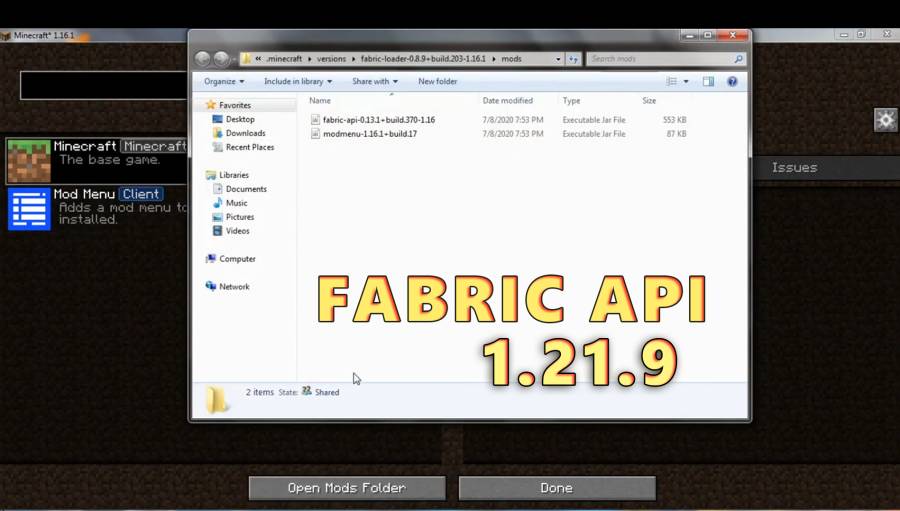This screenshot has width=900, height=511.
Task: Sort files by Type column
Action: coord(571,100)
